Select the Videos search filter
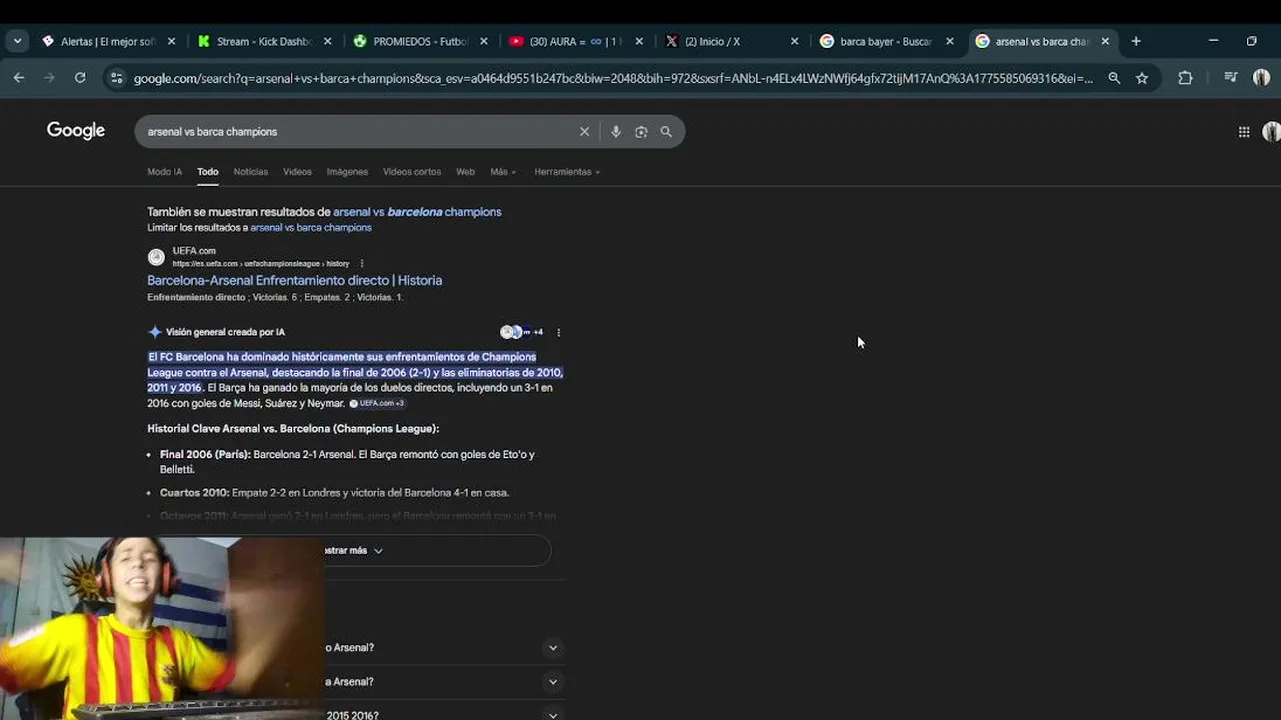1281x720 pixels. point(297,172)
